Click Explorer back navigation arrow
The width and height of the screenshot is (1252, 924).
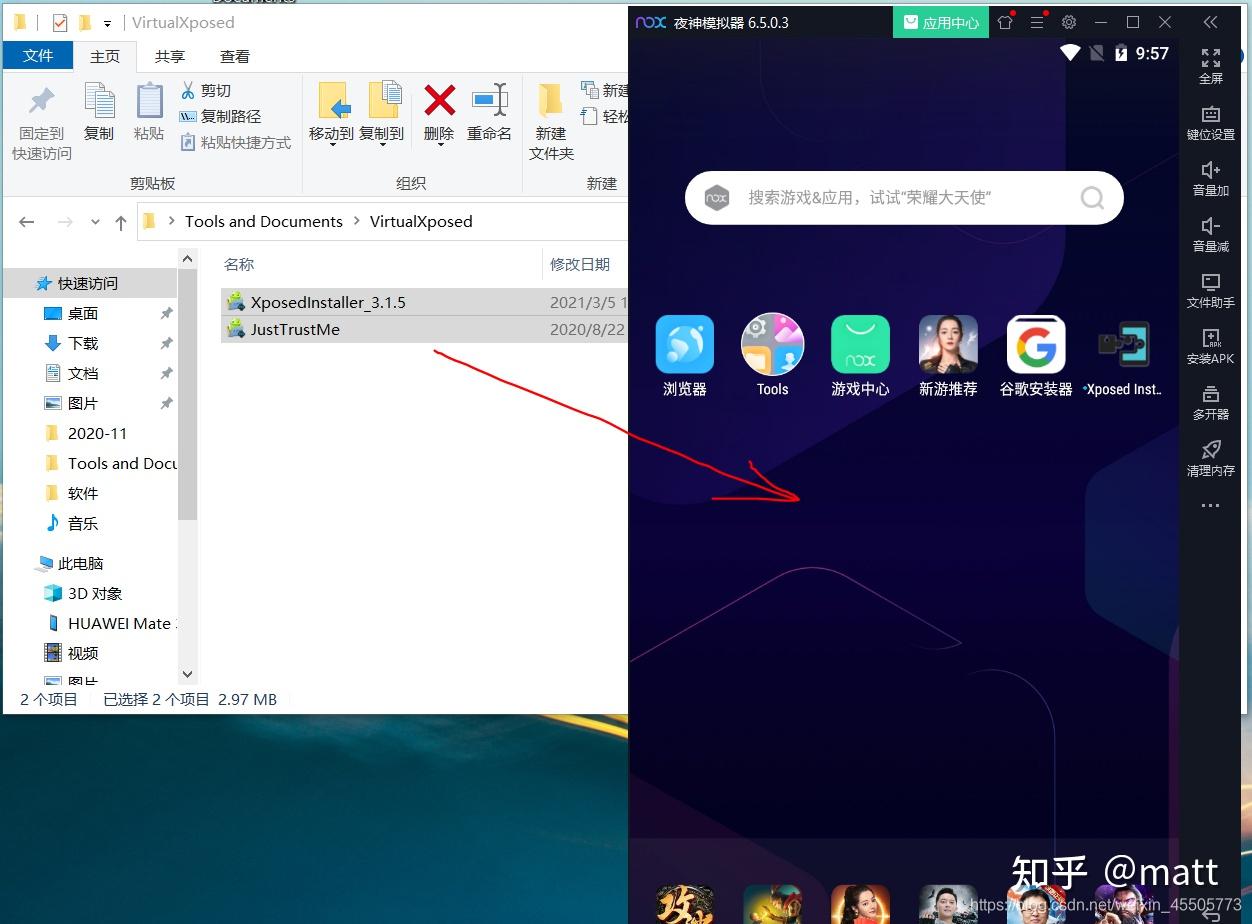pos(27,222)
